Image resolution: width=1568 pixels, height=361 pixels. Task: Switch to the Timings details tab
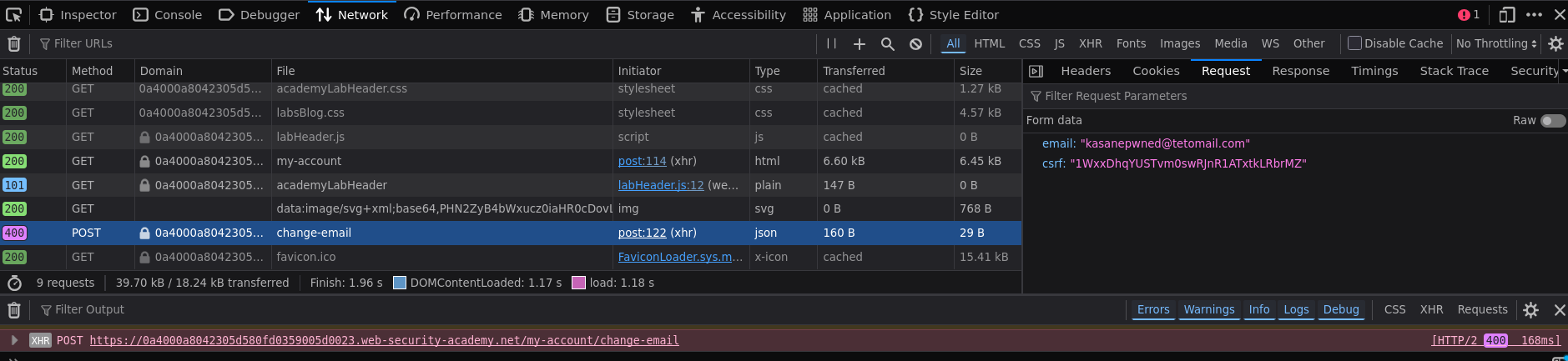click(1374, 71)
